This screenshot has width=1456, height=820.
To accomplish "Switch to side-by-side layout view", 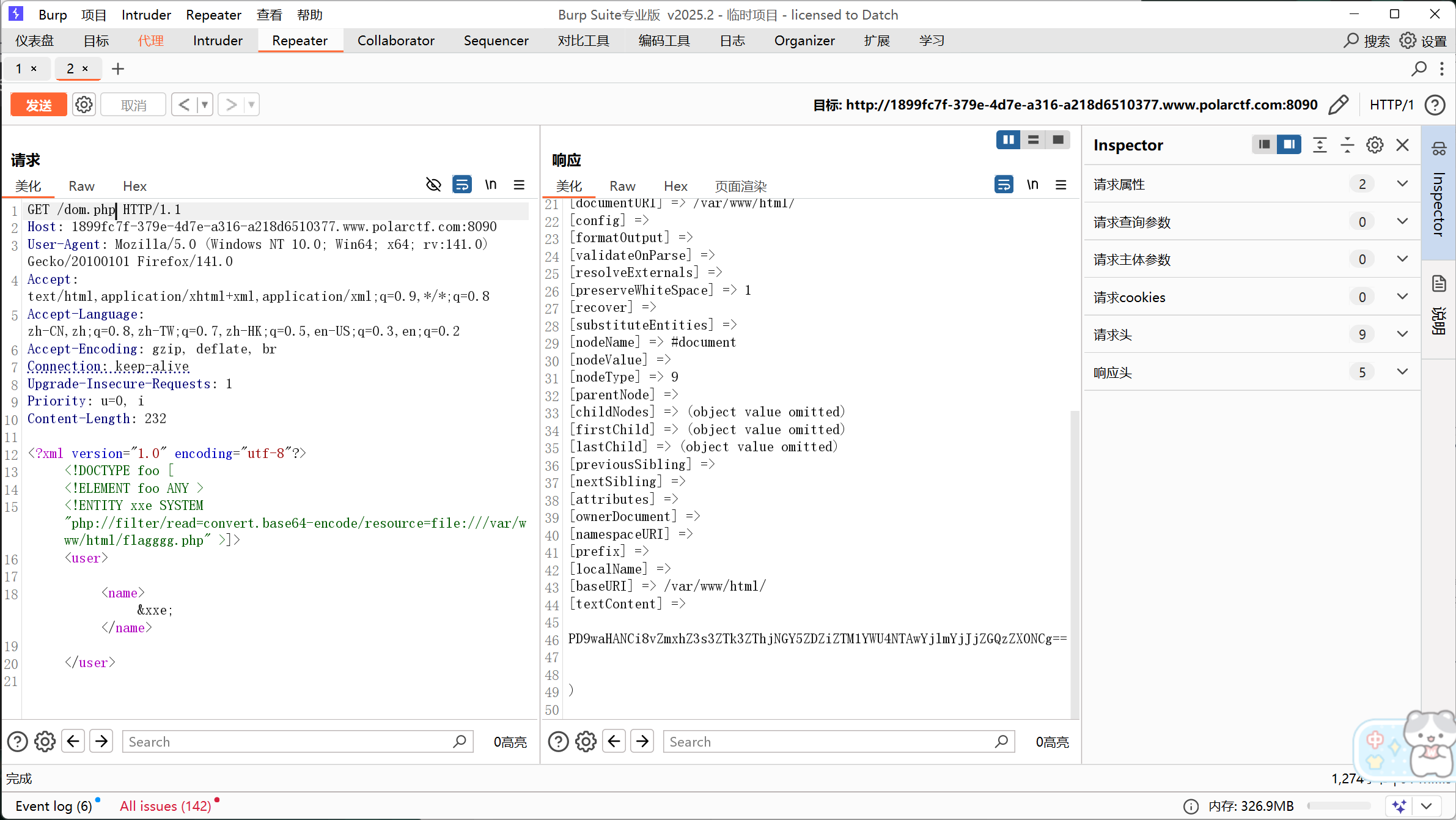I will click(x=1008, y=140).
